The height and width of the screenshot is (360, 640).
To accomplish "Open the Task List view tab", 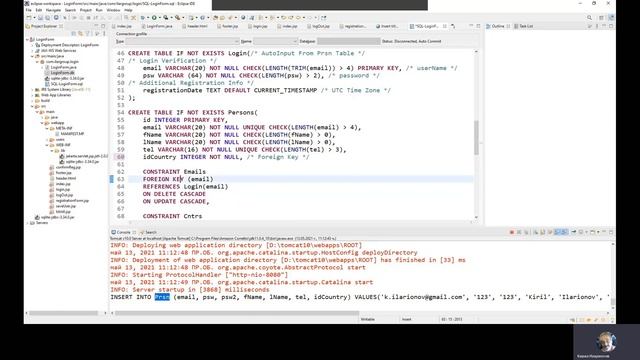I will 524,26.
